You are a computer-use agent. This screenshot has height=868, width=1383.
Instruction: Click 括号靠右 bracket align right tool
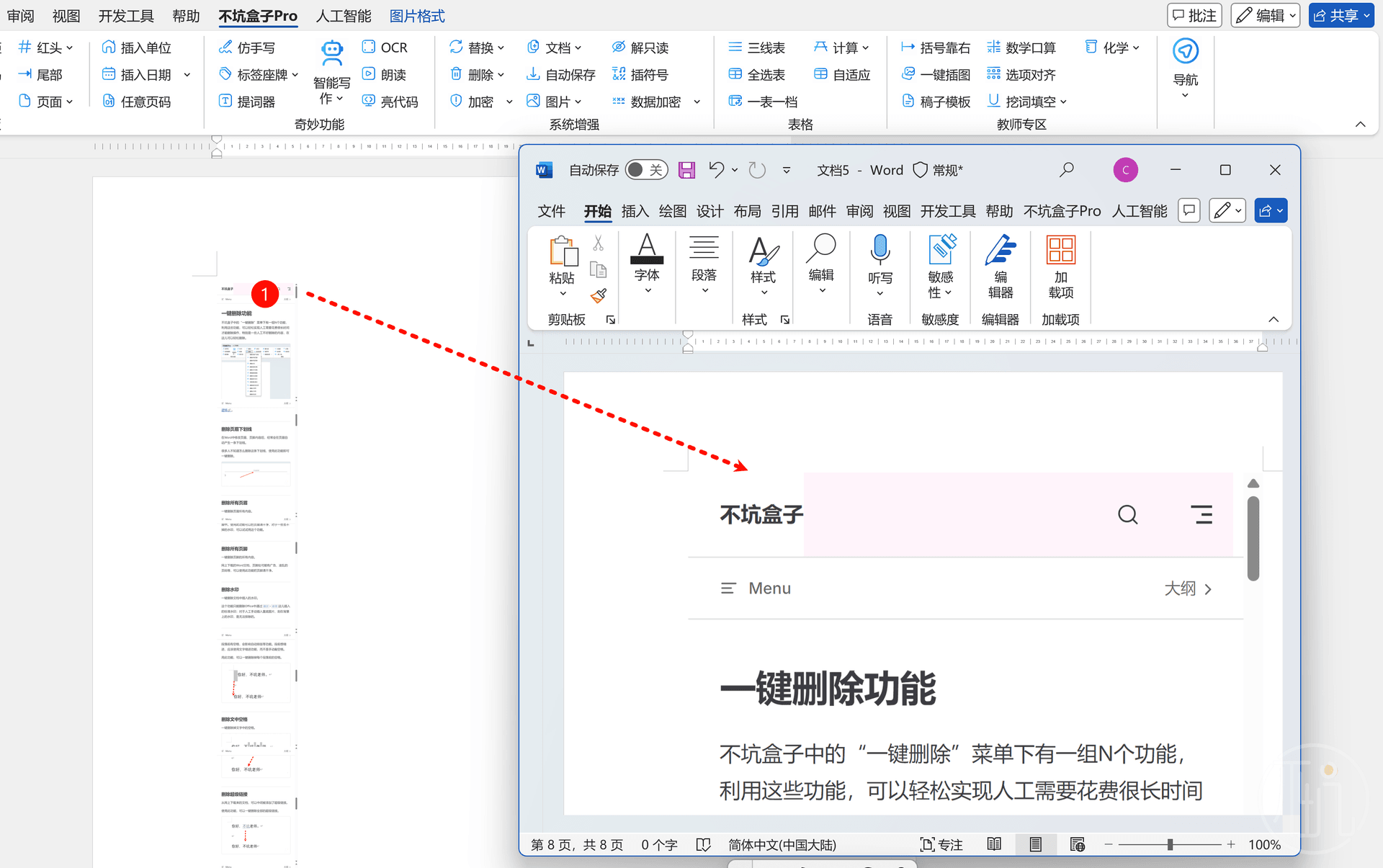pos(936,48)
